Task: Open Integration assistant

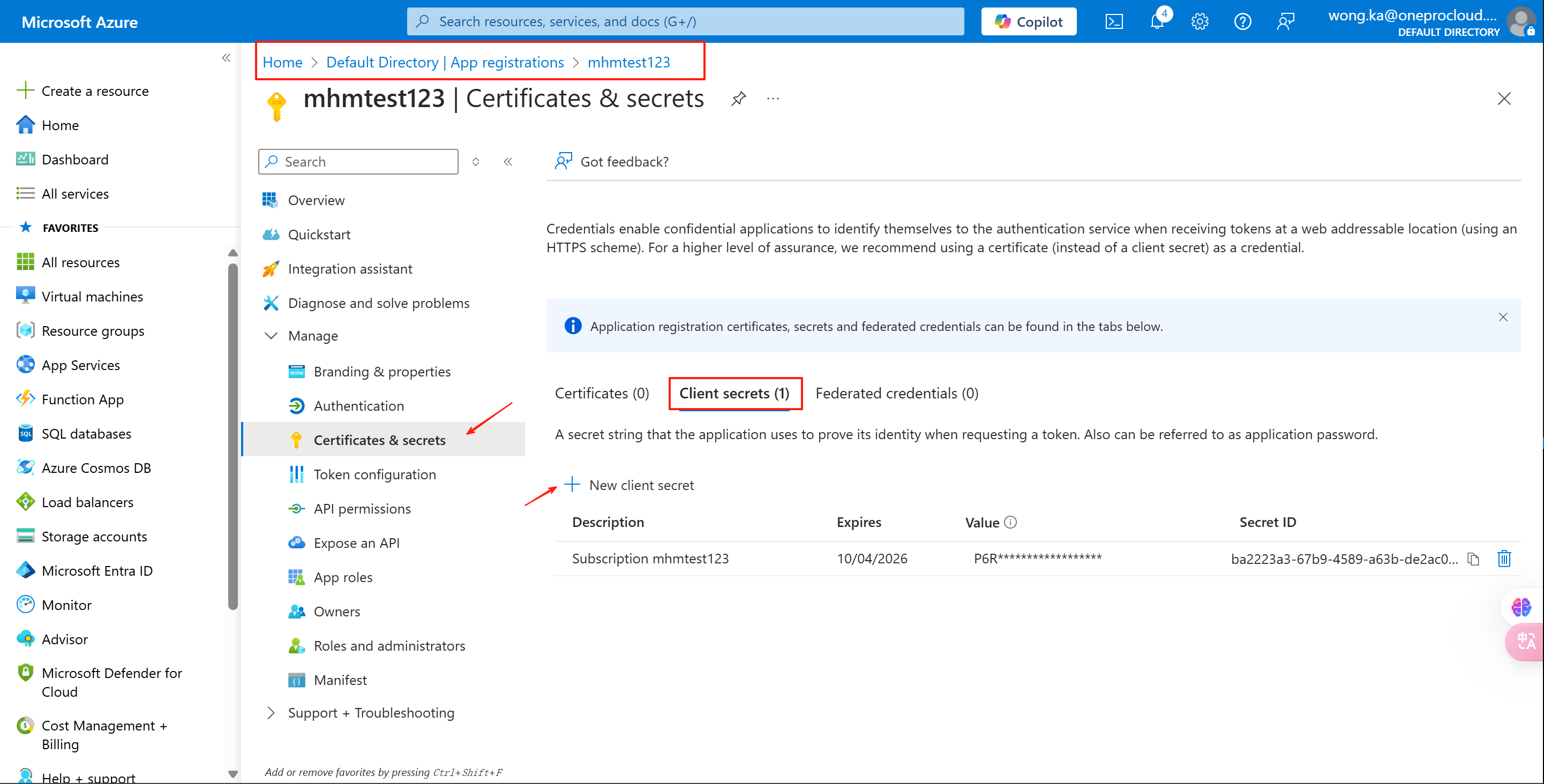Action: point(338,269)
